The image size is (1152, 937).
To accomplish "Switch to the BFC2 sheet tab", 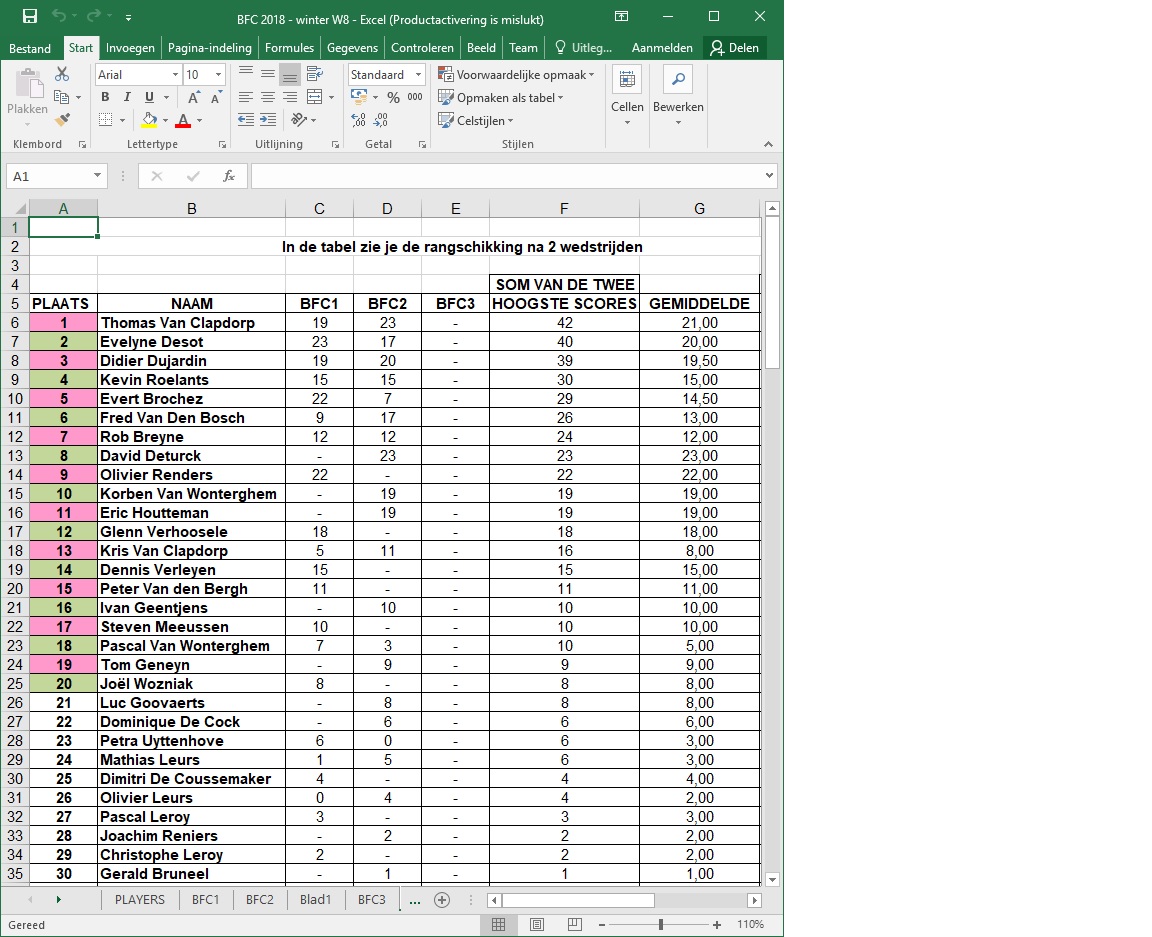I will point(259,900).
